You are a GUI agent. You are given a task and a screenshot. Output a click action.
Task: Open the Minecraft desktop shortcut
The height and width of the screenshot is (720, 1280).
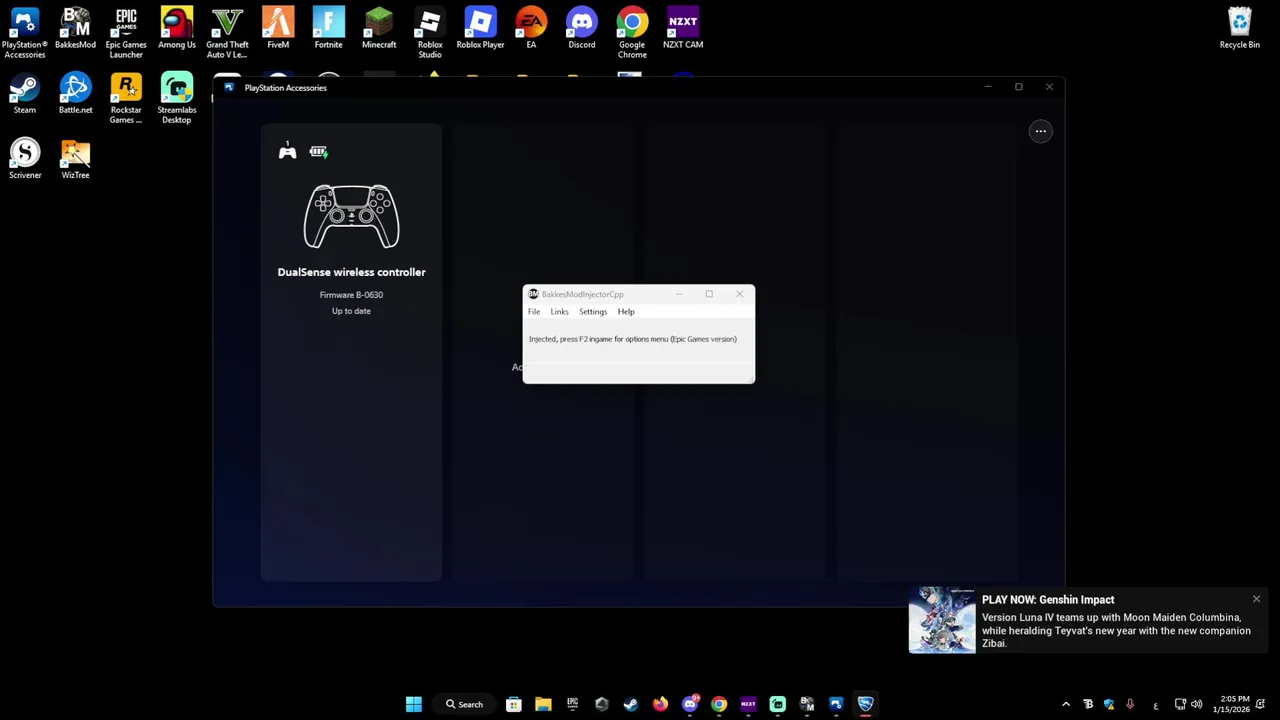point(379,28)
